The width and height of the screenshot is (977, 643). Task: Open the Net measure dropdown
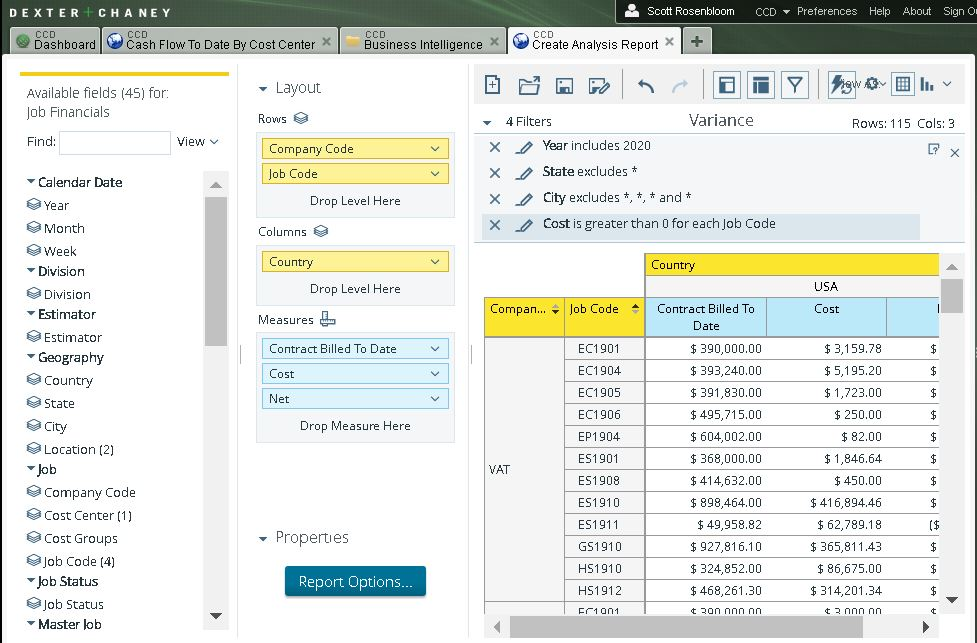tap(435, 399)
